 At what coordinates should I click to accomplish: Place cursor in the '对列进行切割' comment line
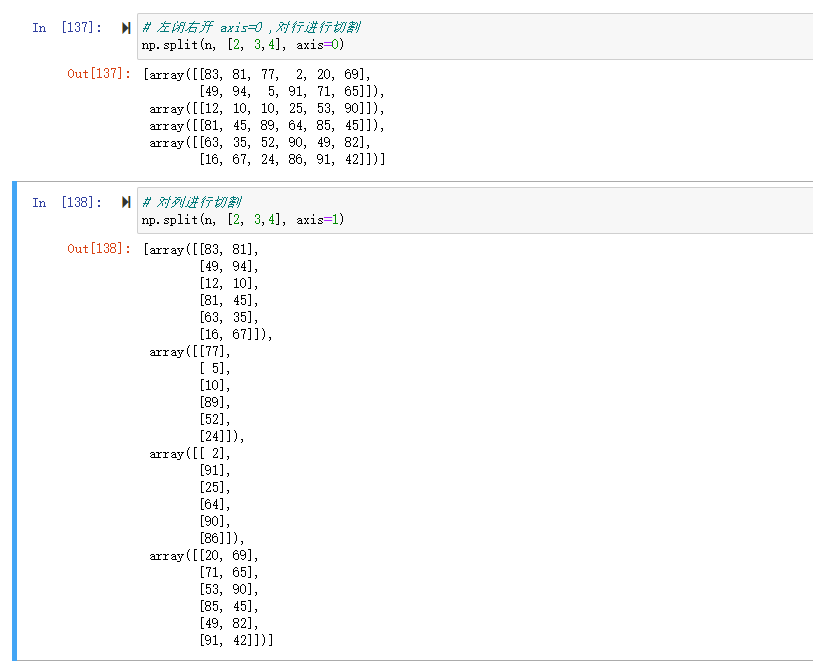tap(200, 202)
